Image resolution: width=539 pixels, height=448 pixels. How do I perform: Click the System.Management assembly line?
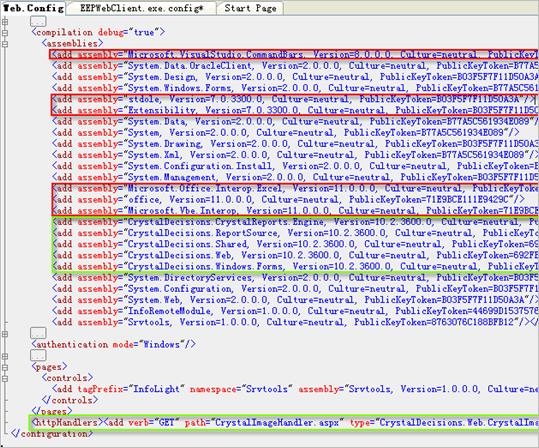pos(295,177)
